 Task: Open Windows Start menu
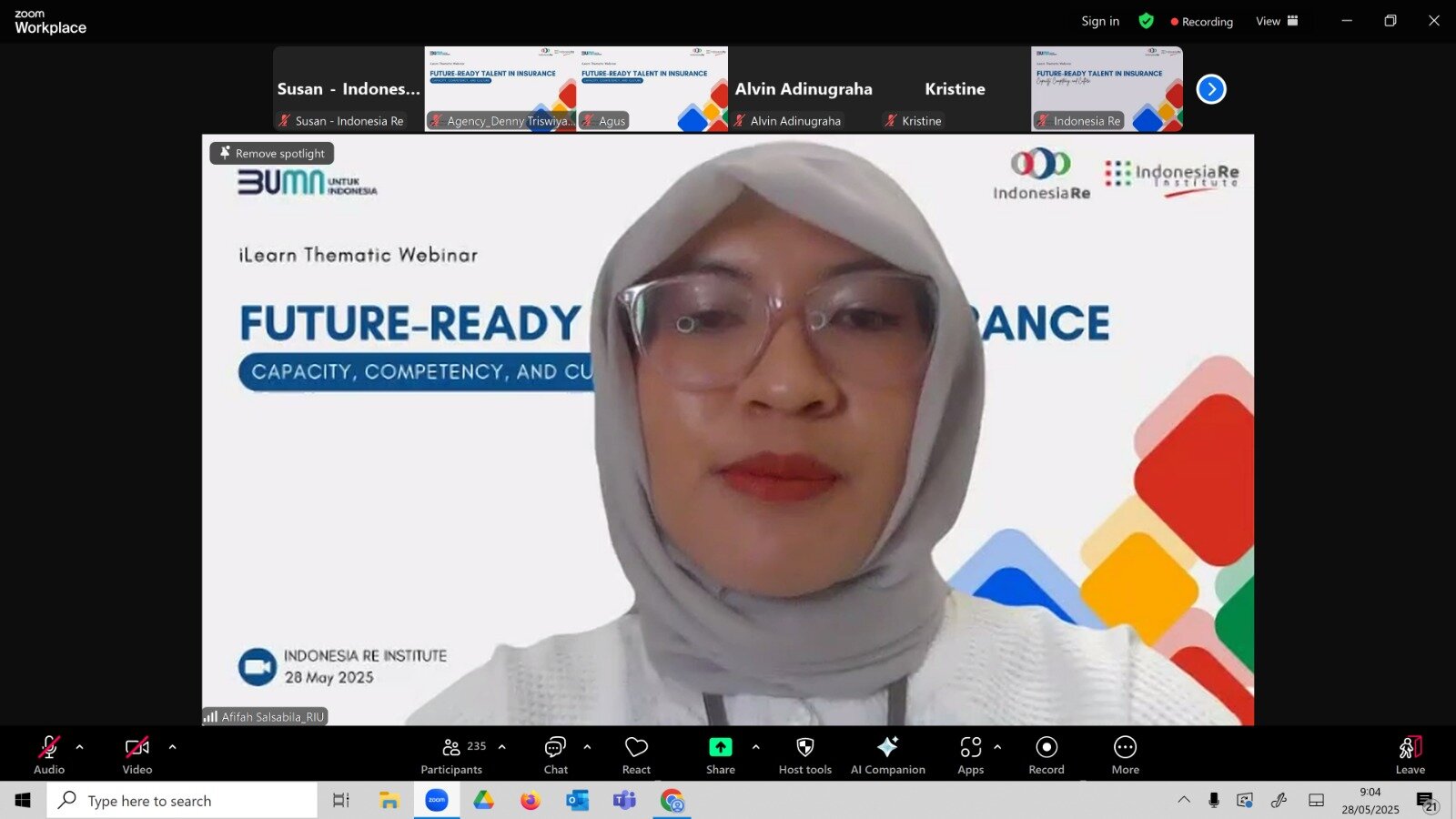(23, 800)
